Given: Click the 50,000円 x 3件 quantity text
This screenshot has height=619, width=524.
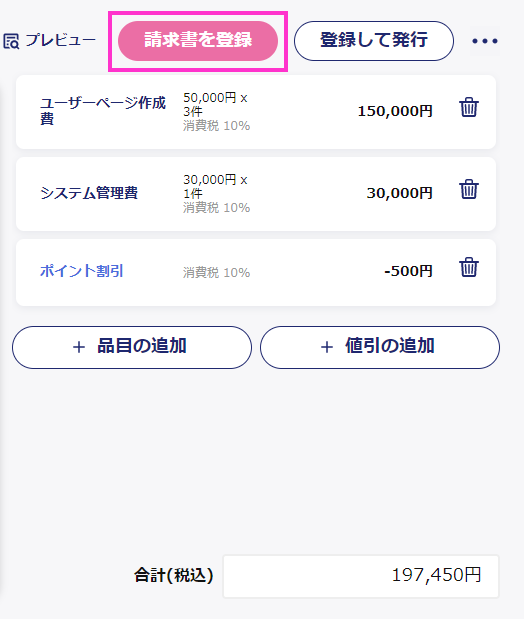Looking at the screenshot, I should (x=215, y=104).
